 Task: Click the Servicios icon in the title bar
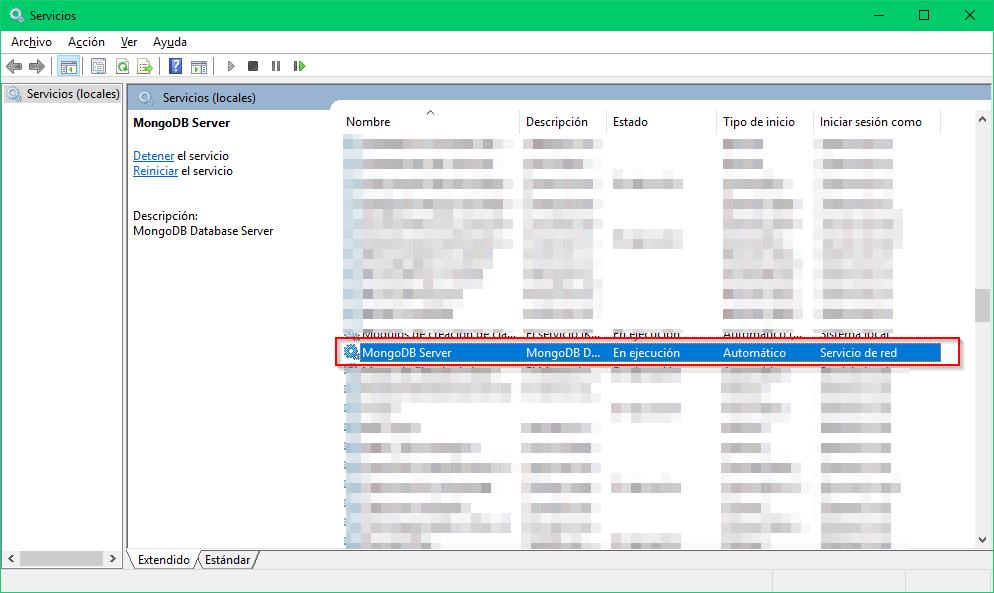click(16, 15)
